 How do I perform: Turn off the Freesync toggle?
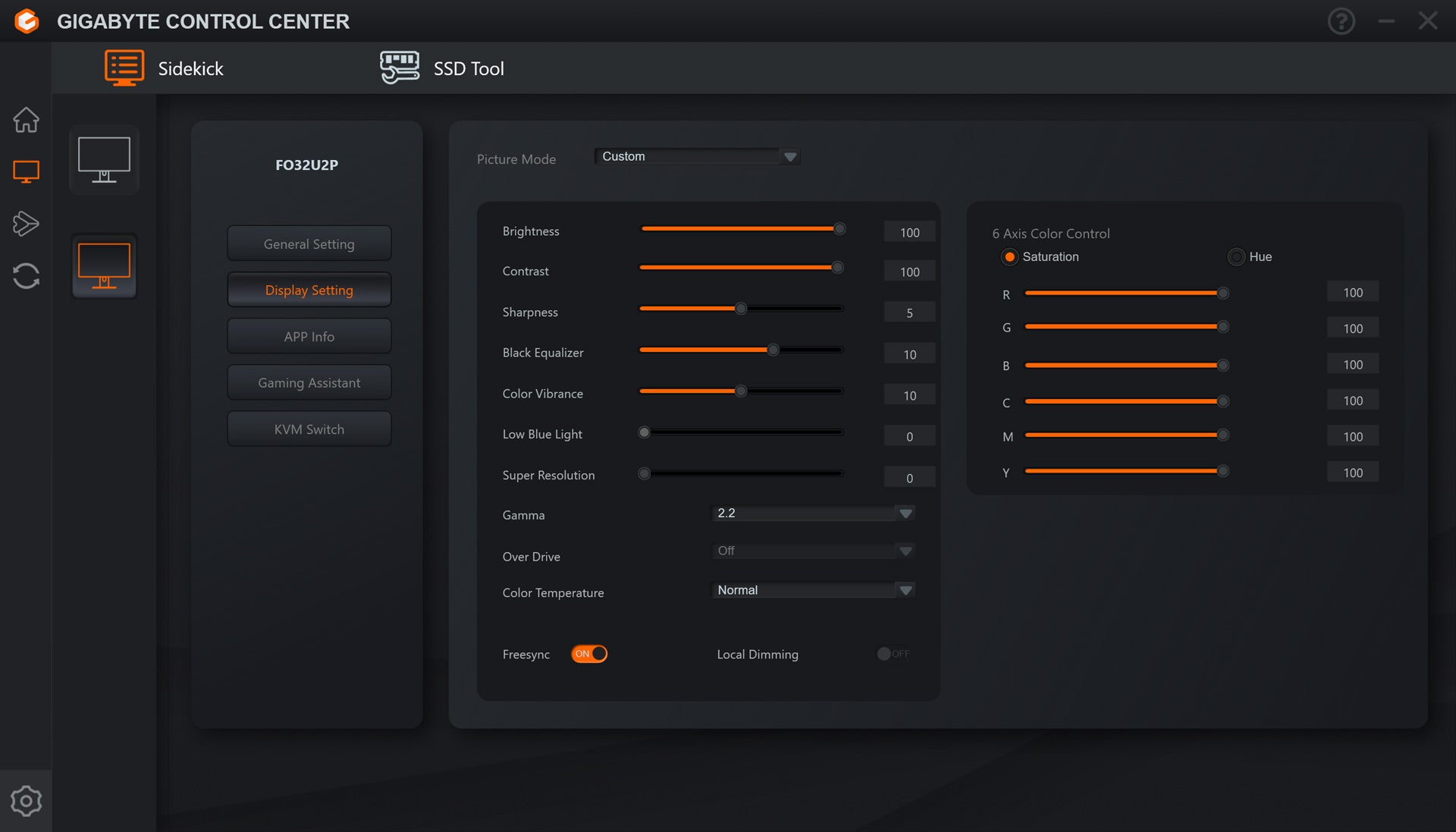(589, 654)
